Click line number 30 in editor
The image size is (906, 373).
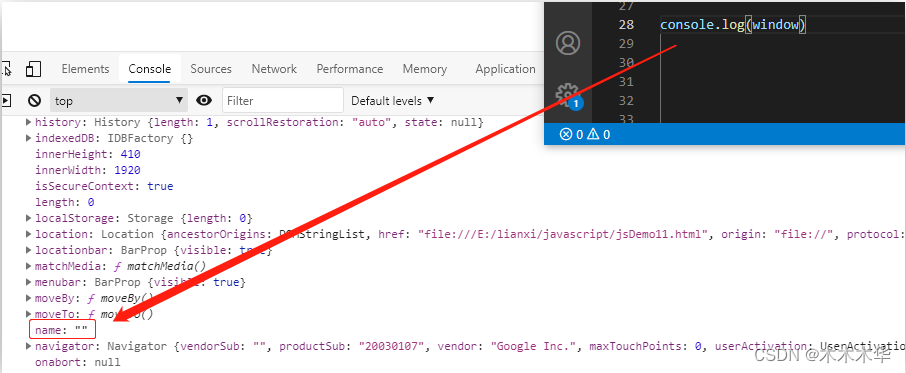pos(626,62)
